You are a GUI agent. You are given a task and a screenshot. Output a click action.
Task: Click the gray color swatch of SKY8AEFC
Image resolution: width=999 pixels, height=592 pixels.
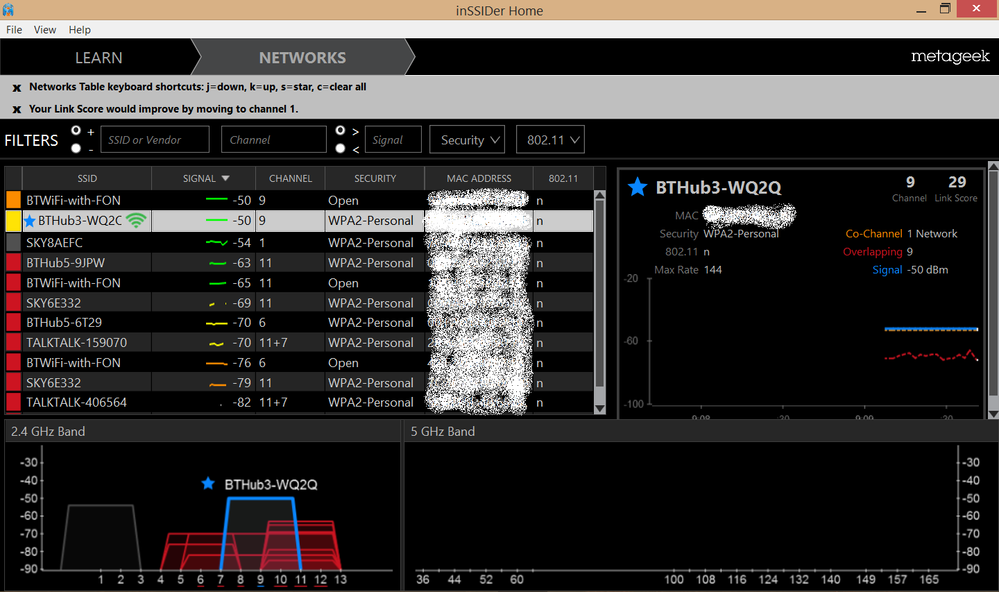[x=13, y=242]
